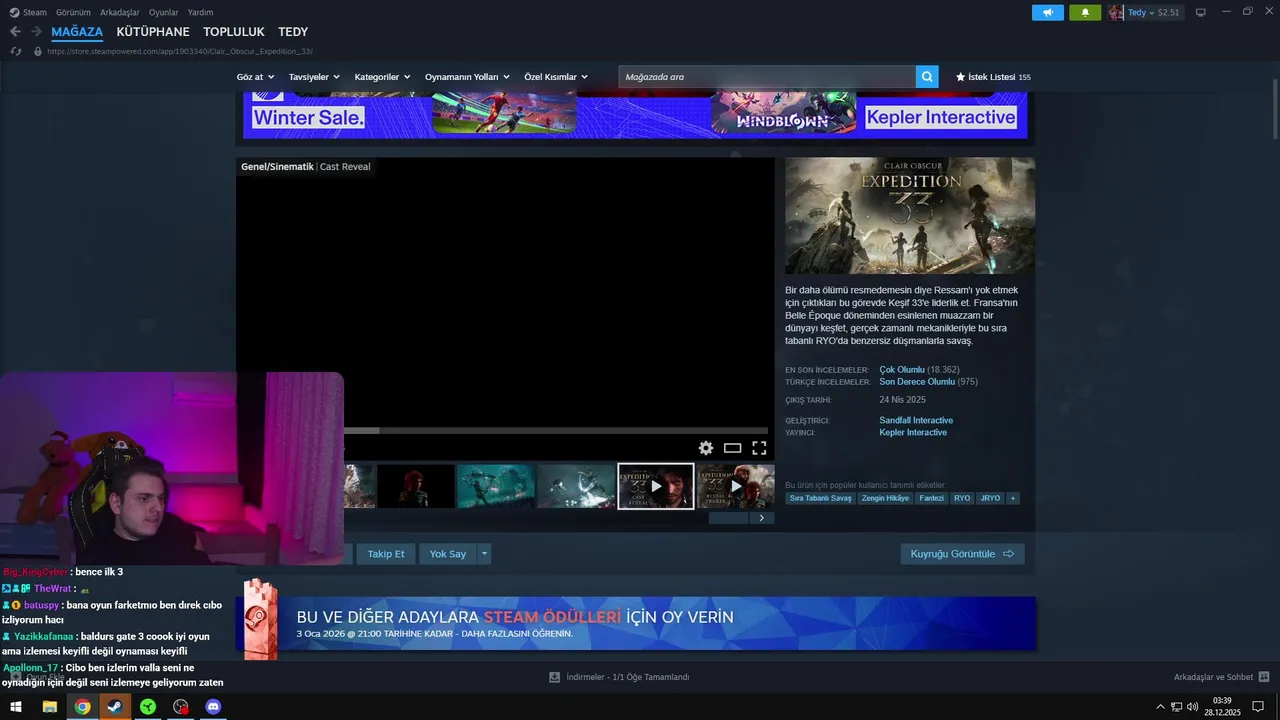Play the Cast Reveal video thumbnail
1280x720 pixels.
click(656, 486)
